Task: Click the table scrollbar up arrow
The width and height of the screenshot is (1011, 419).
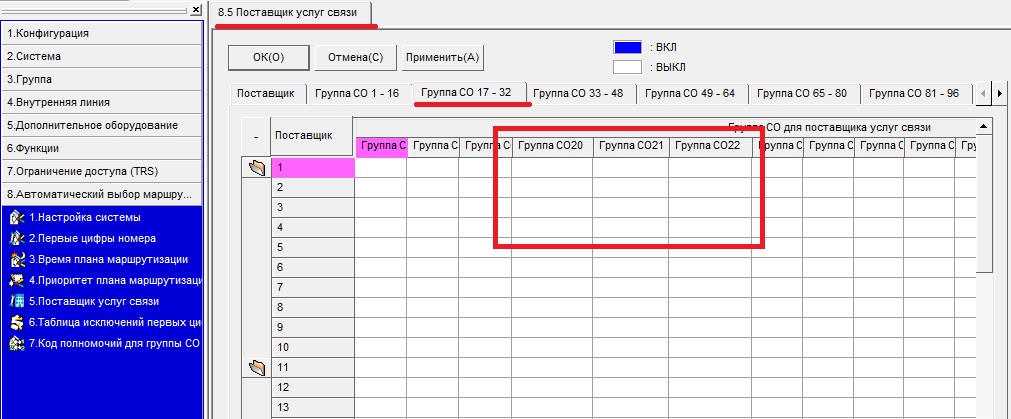Action: 984,126
